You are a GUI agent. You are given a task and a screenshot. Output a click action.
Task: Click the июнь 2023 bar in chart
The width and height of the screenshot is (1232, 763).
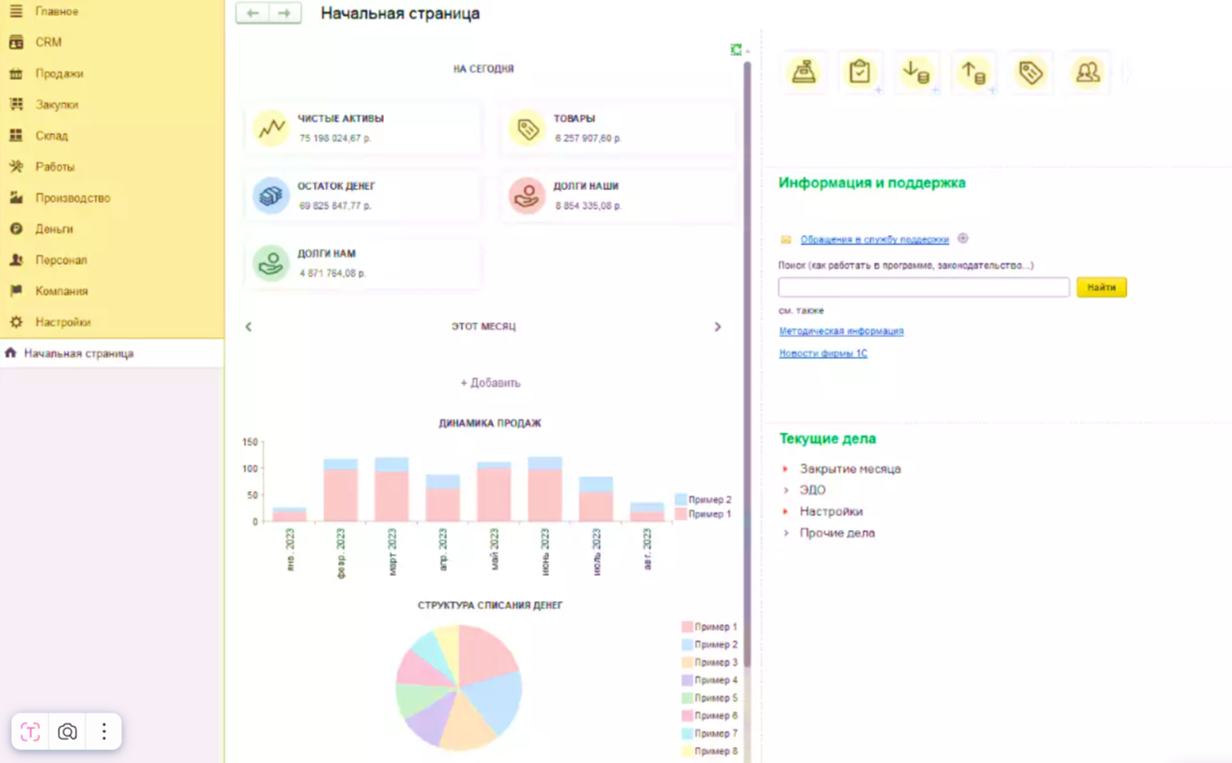pyautogui.click(x=545, y=490)
